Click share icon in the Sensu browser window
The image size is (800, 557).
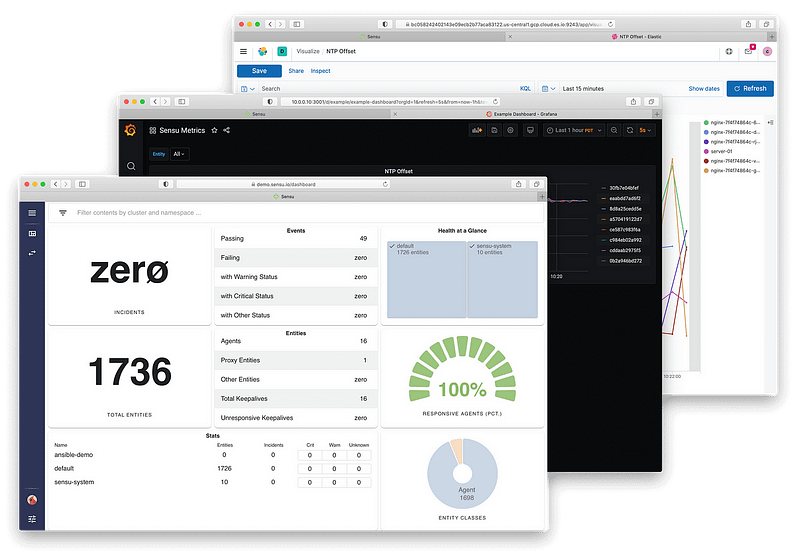tap(519, 184)
